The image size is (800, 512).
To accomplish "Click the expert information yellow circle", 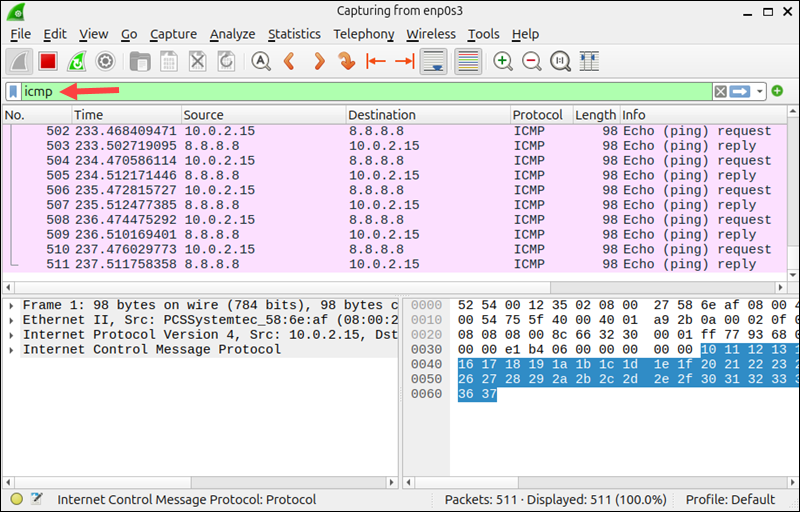I will point(16,499).
